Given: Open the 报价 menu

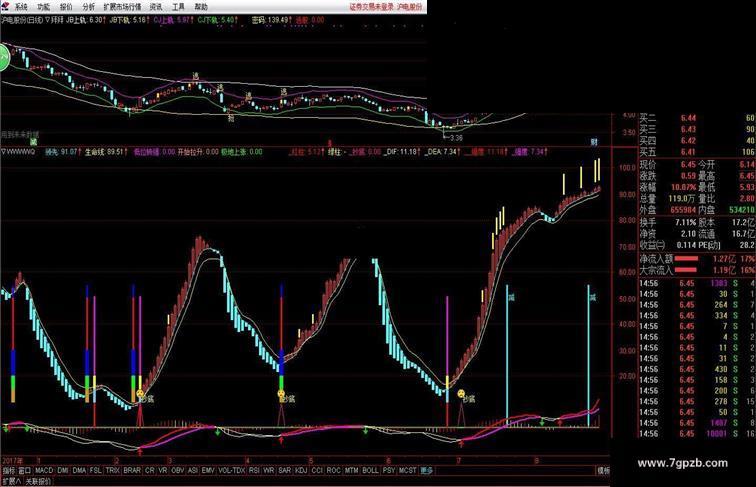Looking at the screenshot, I should [66, 7].
